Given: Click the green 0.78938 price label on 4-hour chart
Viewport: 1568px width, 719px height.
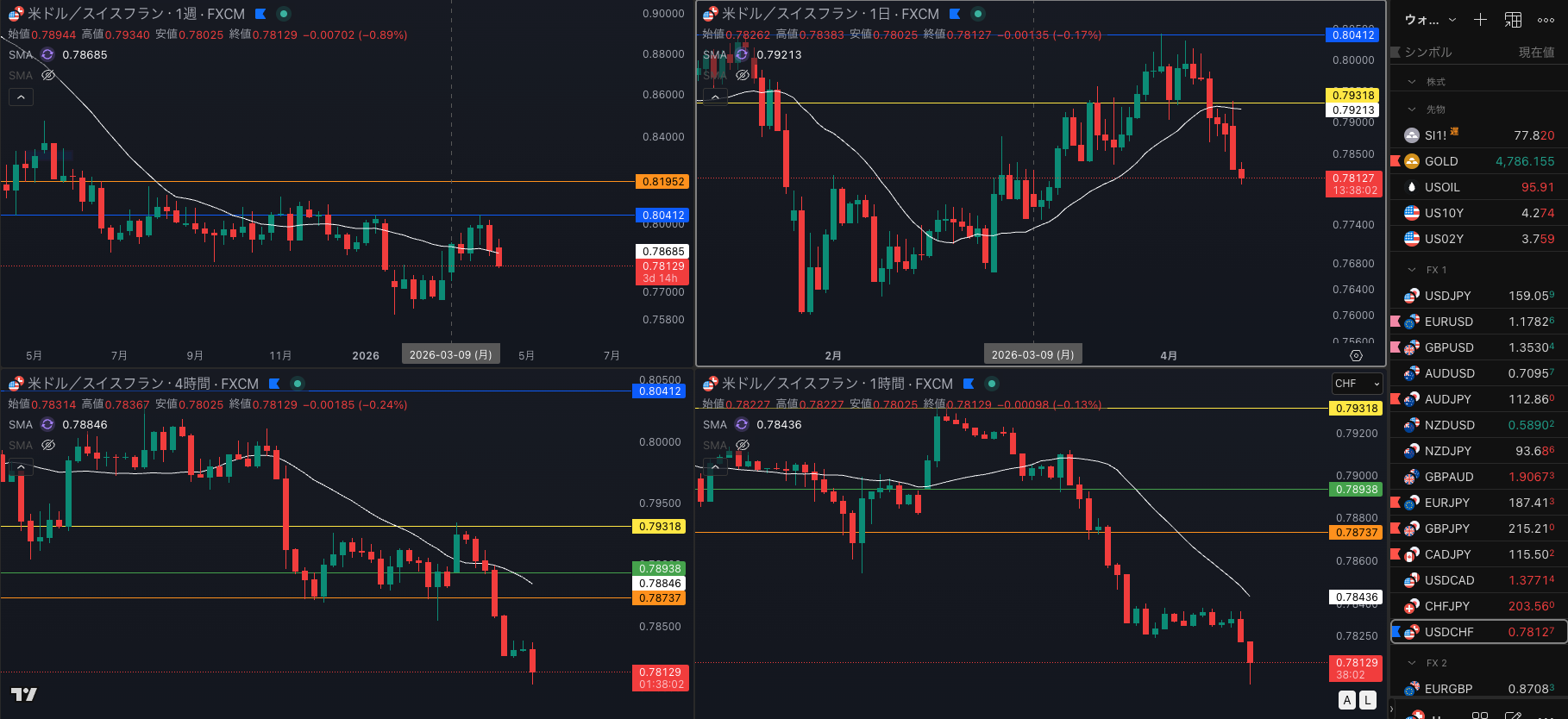Looking at the screenshot, I should click(x=660, y=568).
